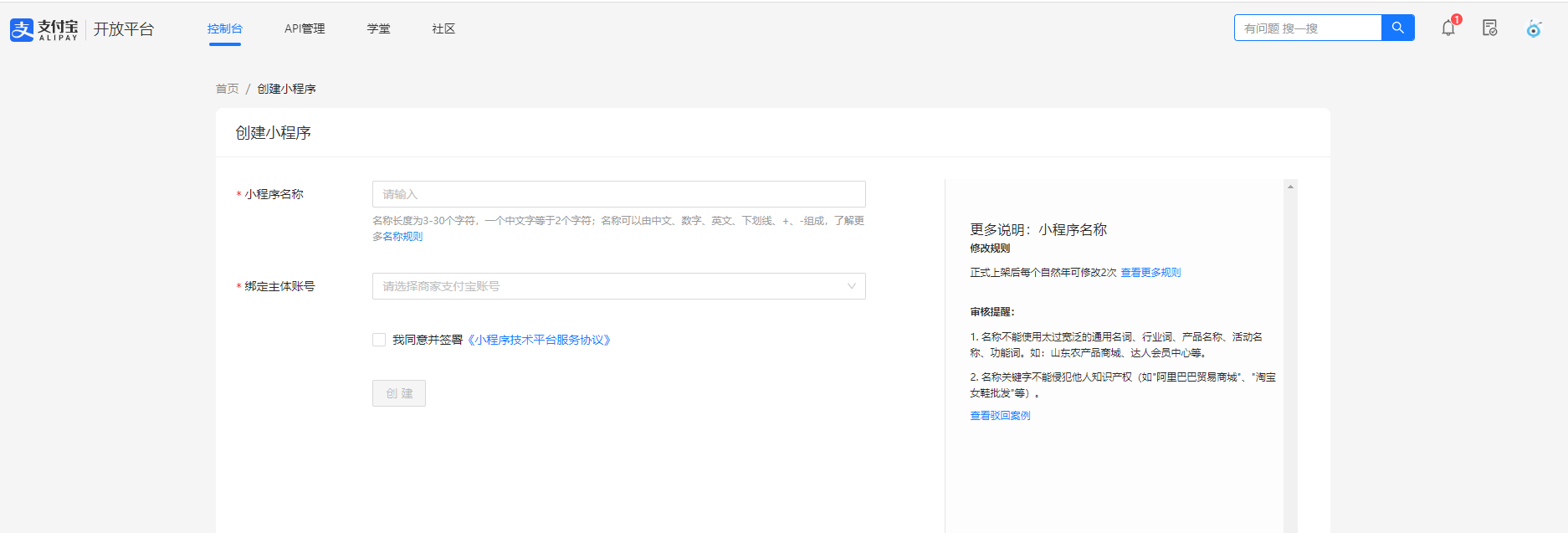Open the notification bell
This screenshot has width=1568, height=533.
point(1448,28)
